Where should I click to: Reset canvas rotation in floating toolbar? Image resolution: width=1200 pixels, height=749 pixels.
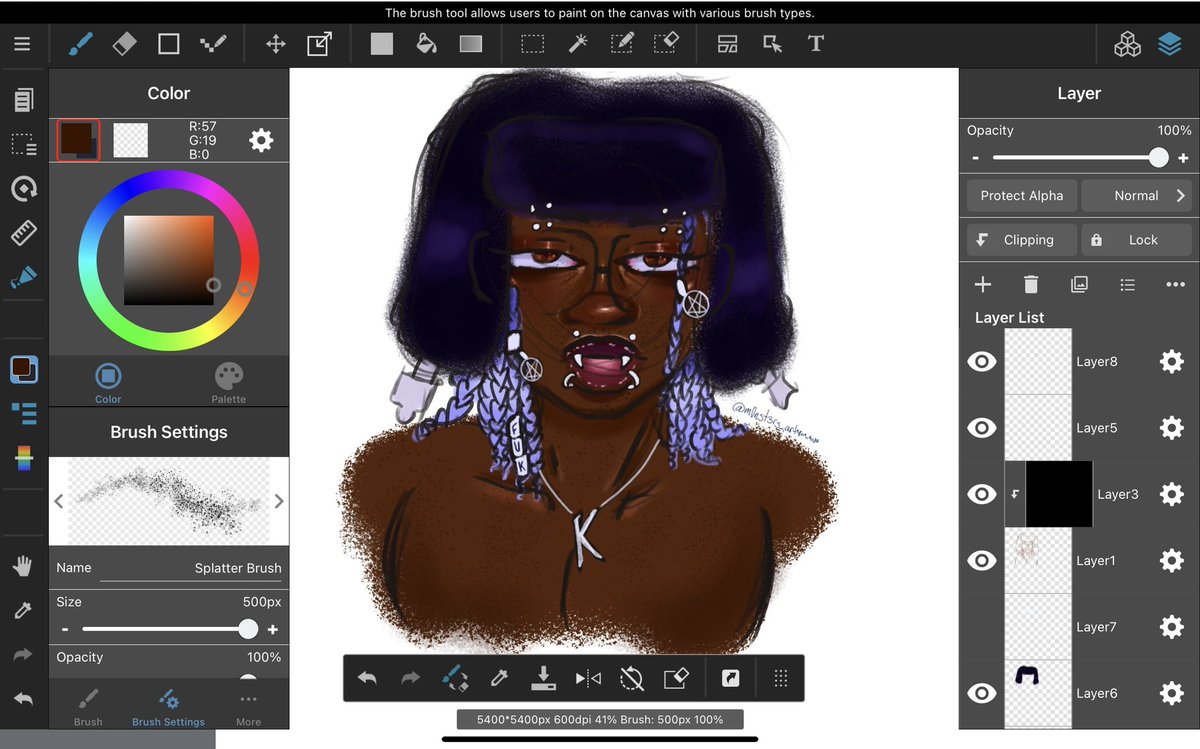point(631,678)
